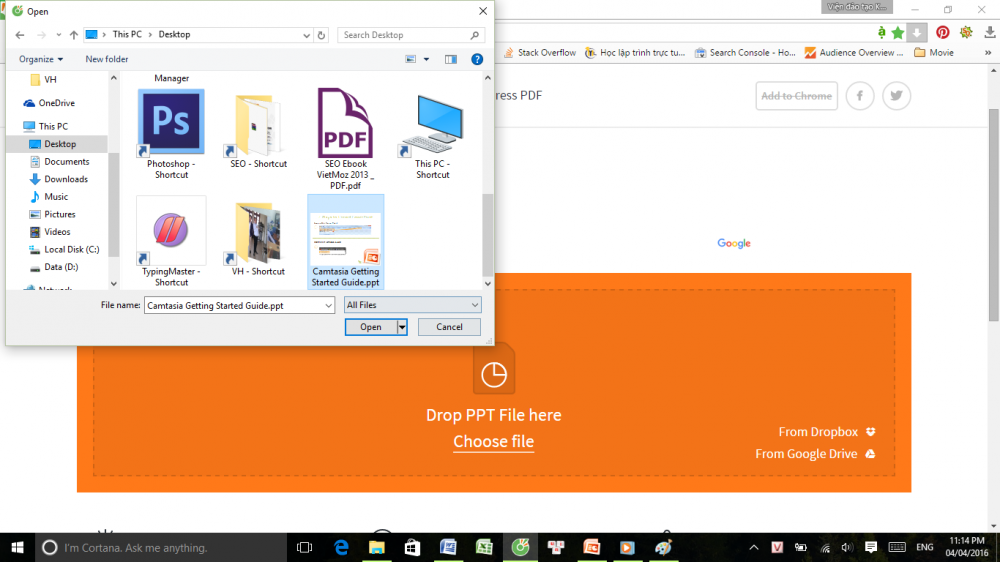Expand the address bar path dropdown
The image size is (1000, 562).
306,35
